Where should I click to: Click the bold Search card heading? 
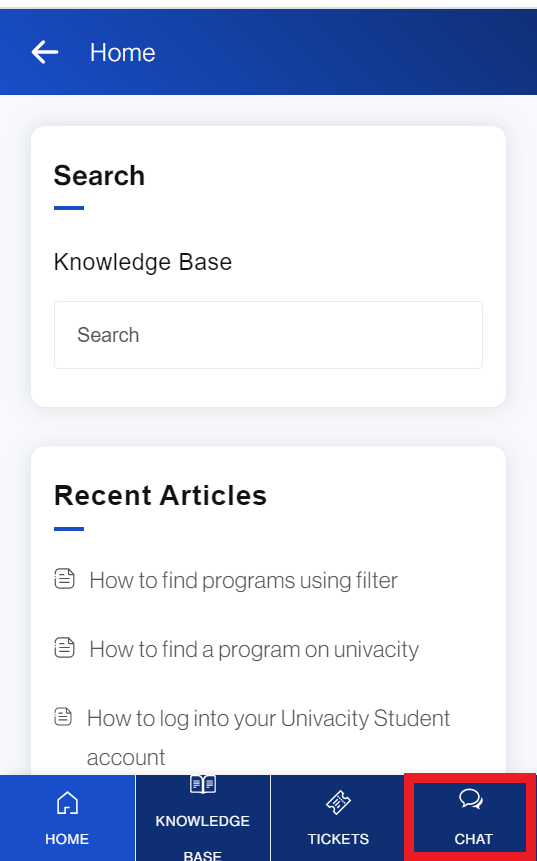click(99, 176)
